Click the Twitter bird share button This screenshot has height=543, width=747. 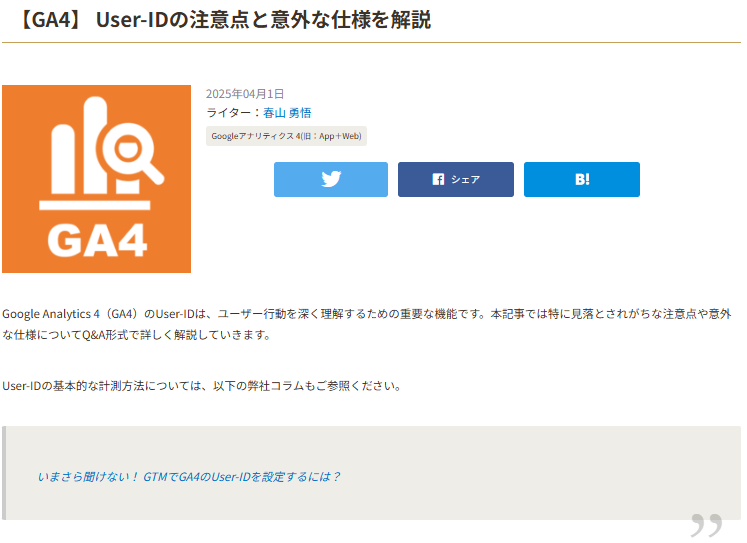[x=331, y=180]
